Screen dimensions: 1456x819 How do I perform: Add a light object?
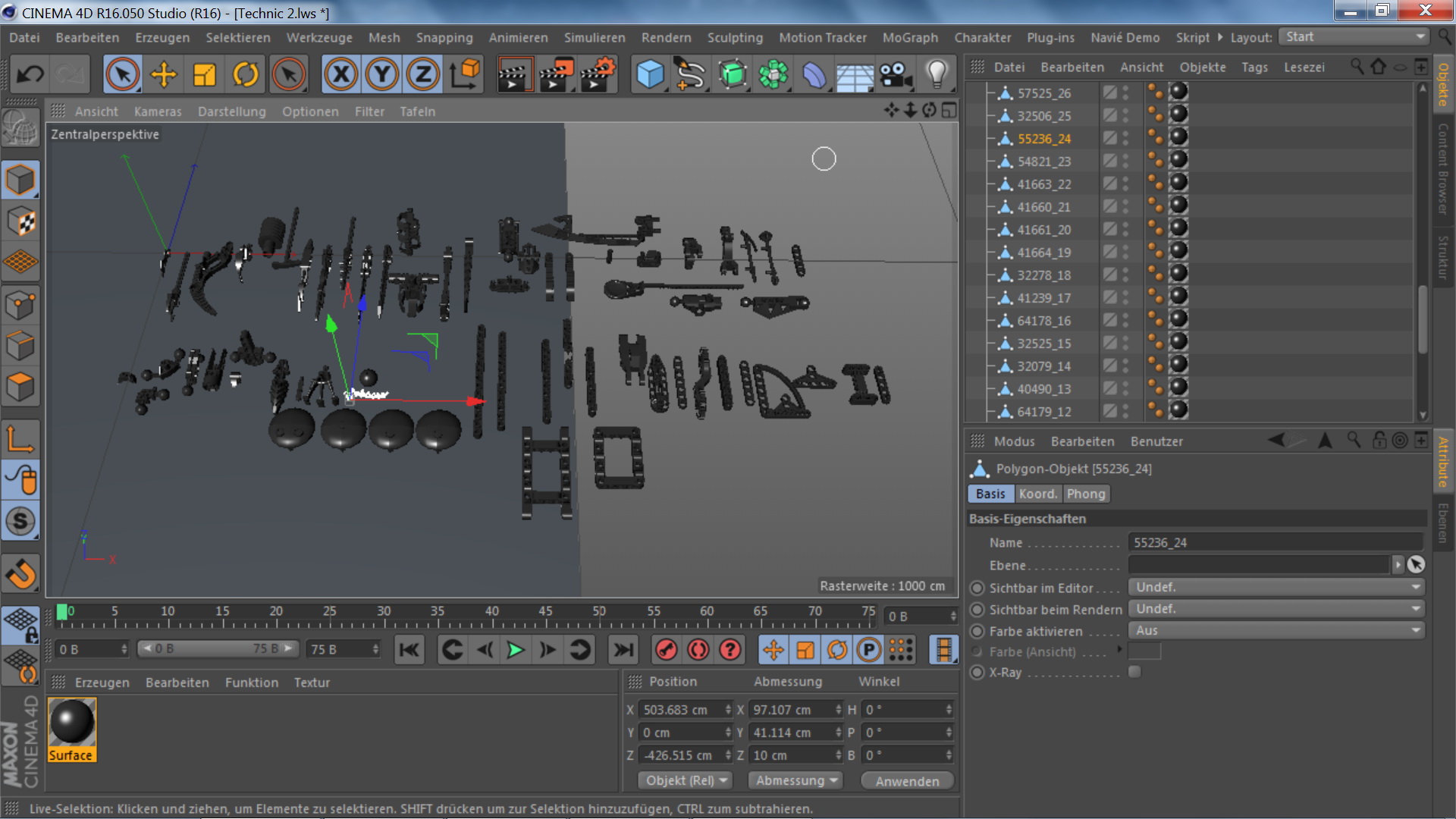(937, 74)
